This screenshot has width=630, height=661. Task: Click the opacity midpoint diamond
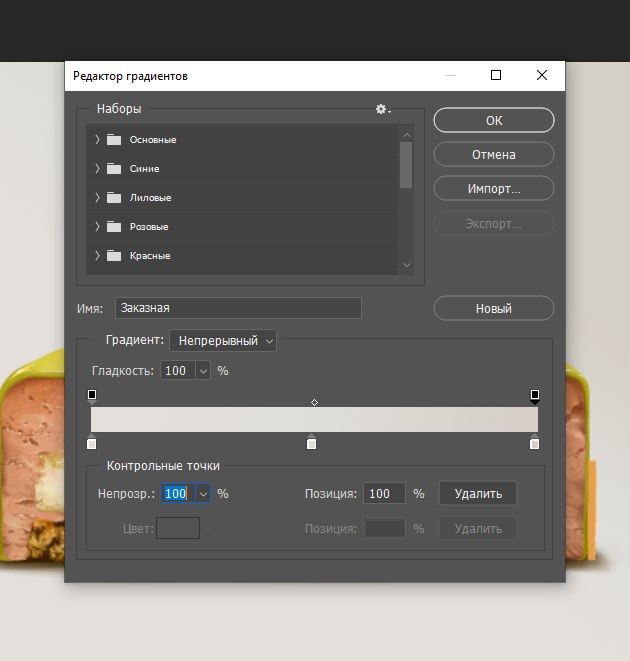(x=314, y=403)
